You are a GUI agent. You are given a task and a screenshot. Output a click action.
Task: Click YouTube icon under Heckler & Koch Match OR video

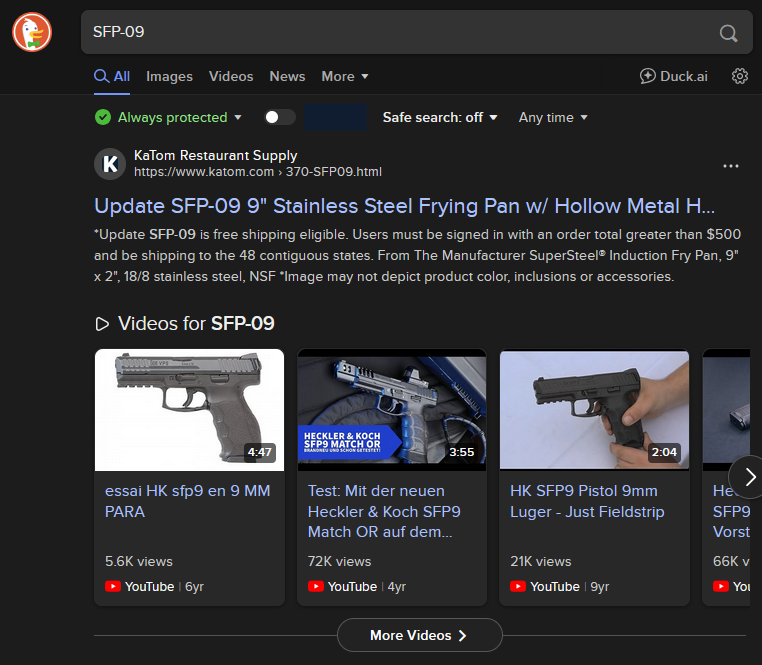(315, 586)
